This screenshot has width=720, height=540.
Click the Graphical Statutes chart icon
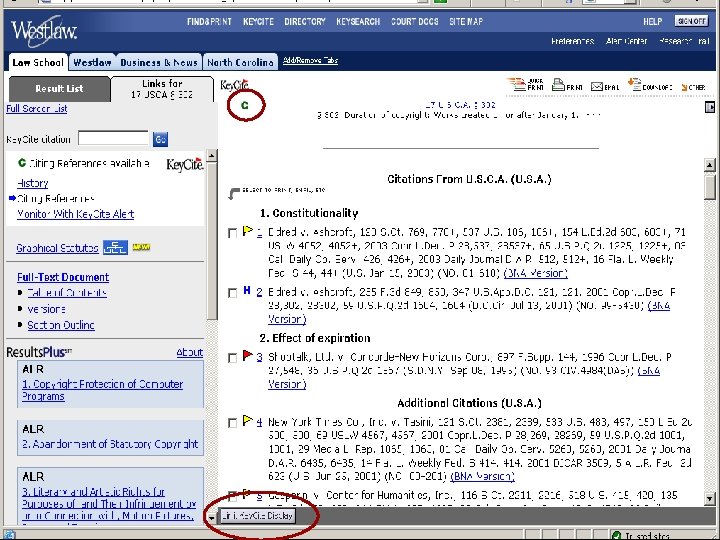(x=115, y=247)
